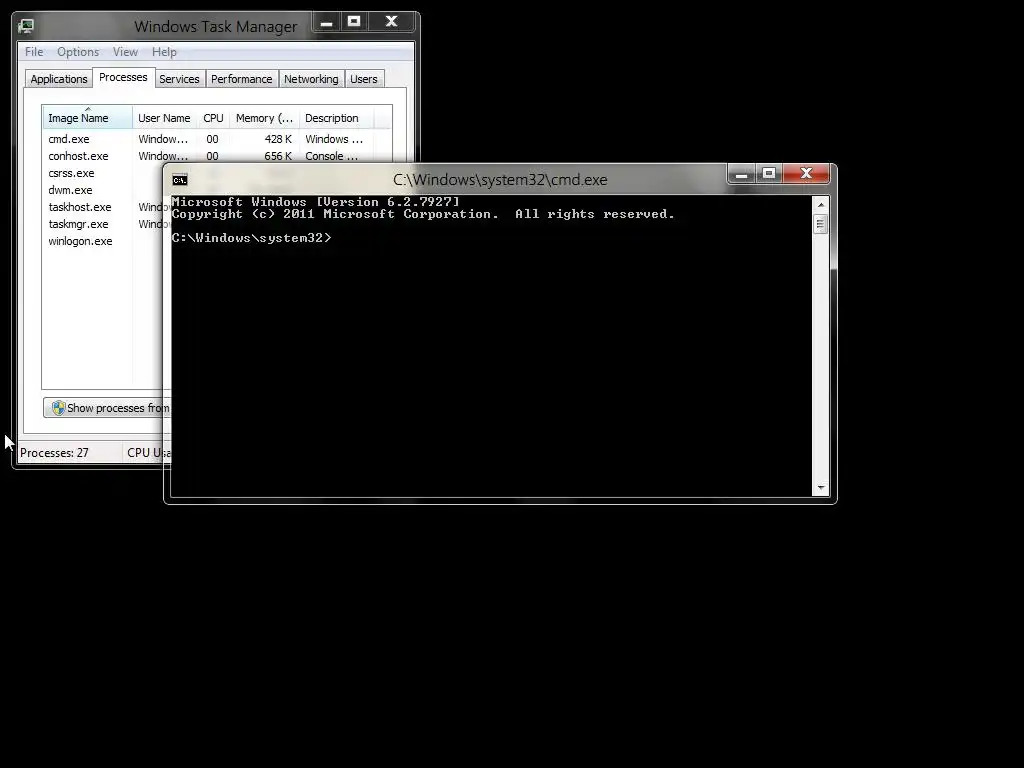Image resolution: width=1024 pixels, height=768 pixels.
Task: Minimize the cmd.exe window
Action: (741, 174)
